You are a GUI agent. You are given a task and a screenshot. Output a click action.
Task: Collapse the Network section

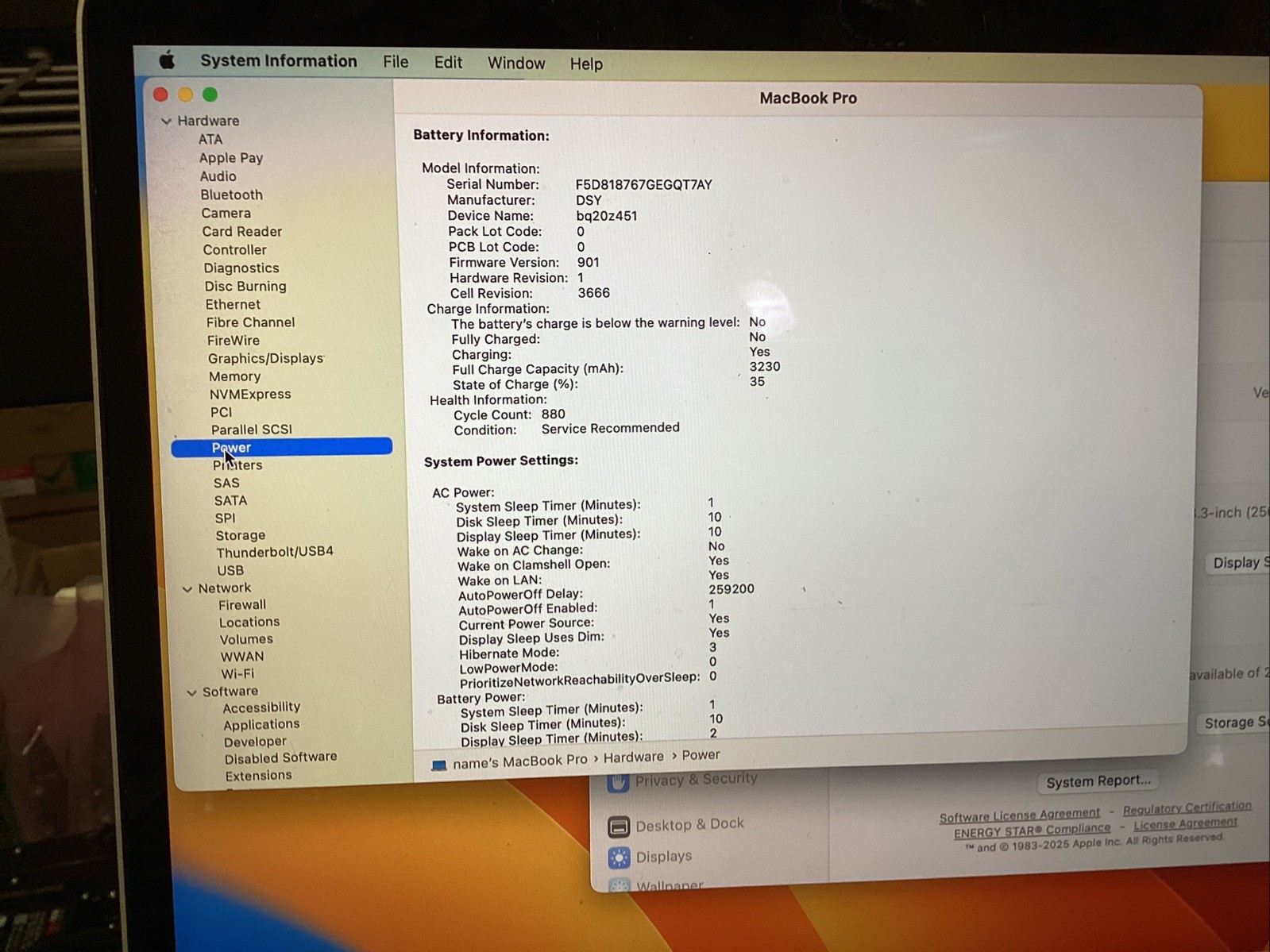[x=187, y=589]
